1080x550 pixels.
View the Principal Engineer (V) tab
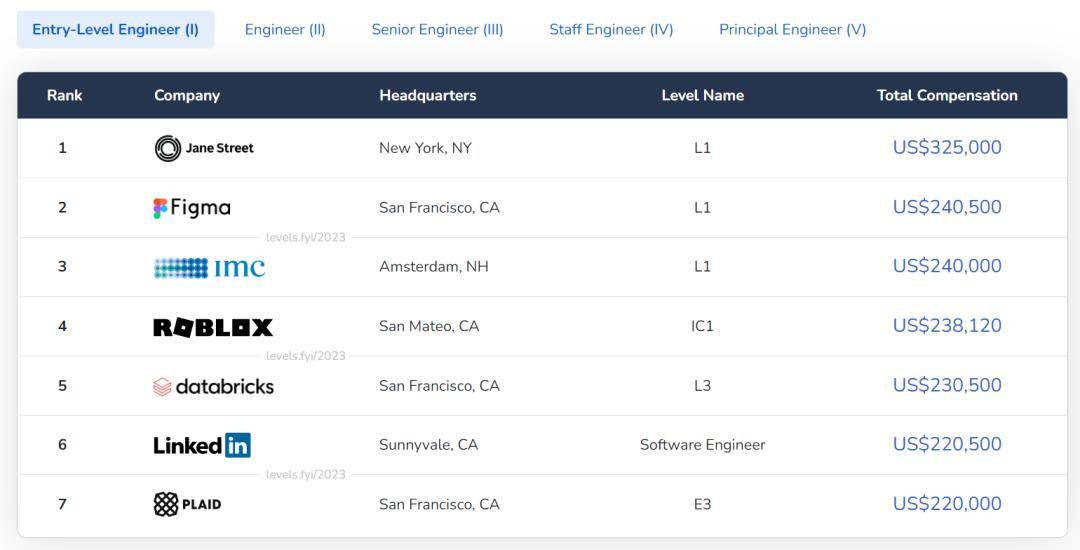tap(792, 29)
